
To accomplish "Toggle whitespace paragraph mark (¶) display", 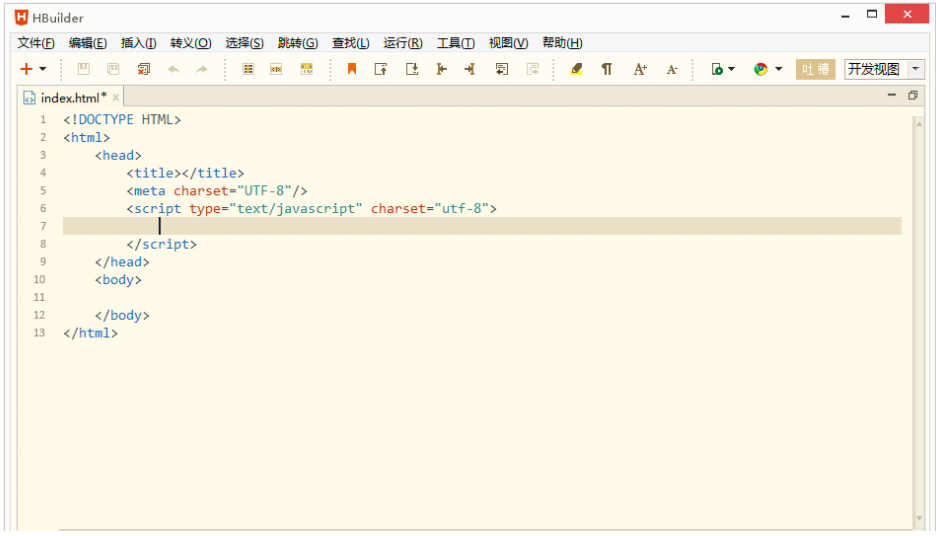I will 606,69.
